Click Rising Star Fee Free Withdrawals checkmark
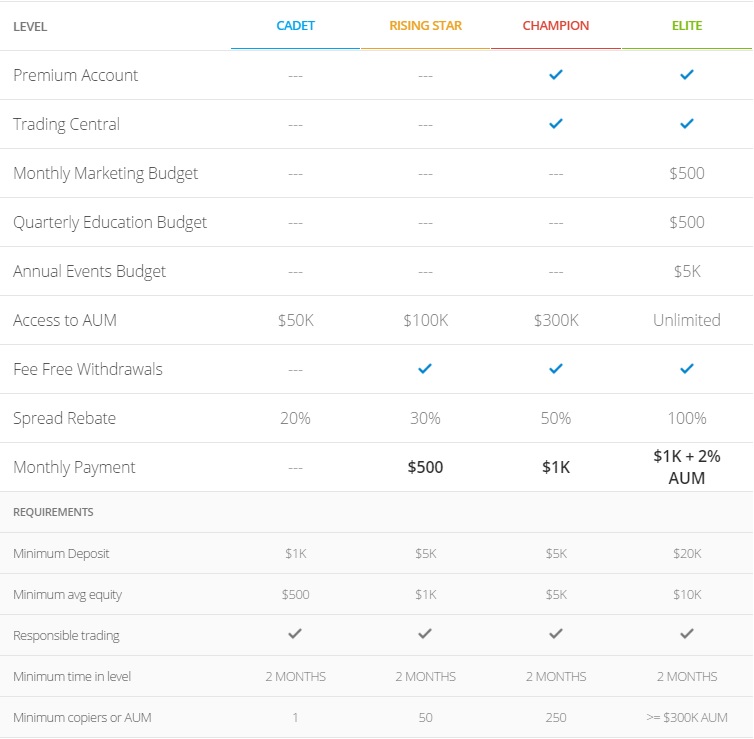The image size is (754, 739). click(x=425, y=369)
